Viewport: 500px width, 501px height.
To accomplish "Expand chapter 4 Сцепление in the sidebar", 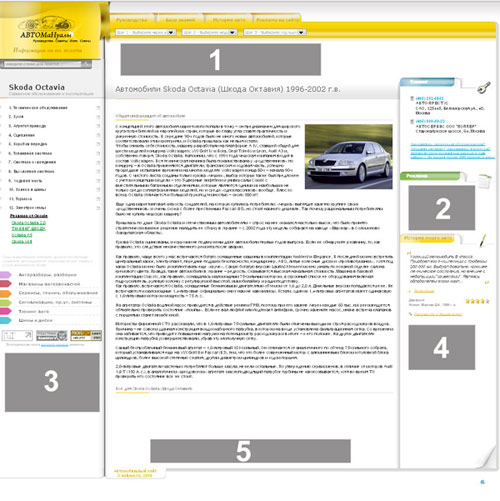I will [98, 135].
